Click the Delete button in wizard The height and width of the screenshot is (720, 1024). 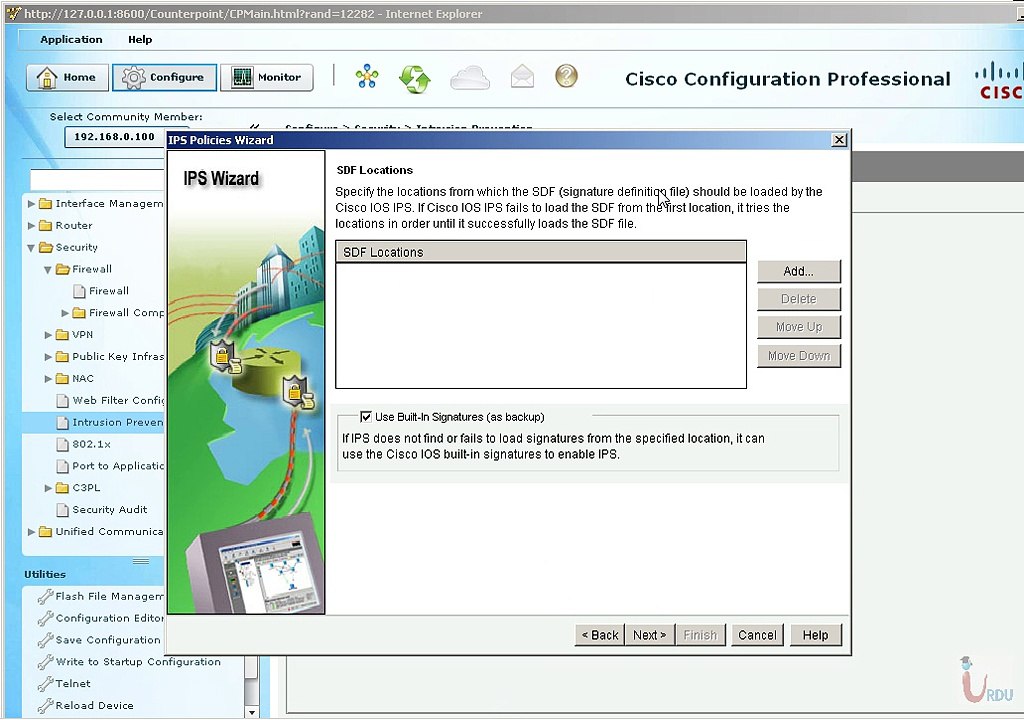tap(799, 299)
